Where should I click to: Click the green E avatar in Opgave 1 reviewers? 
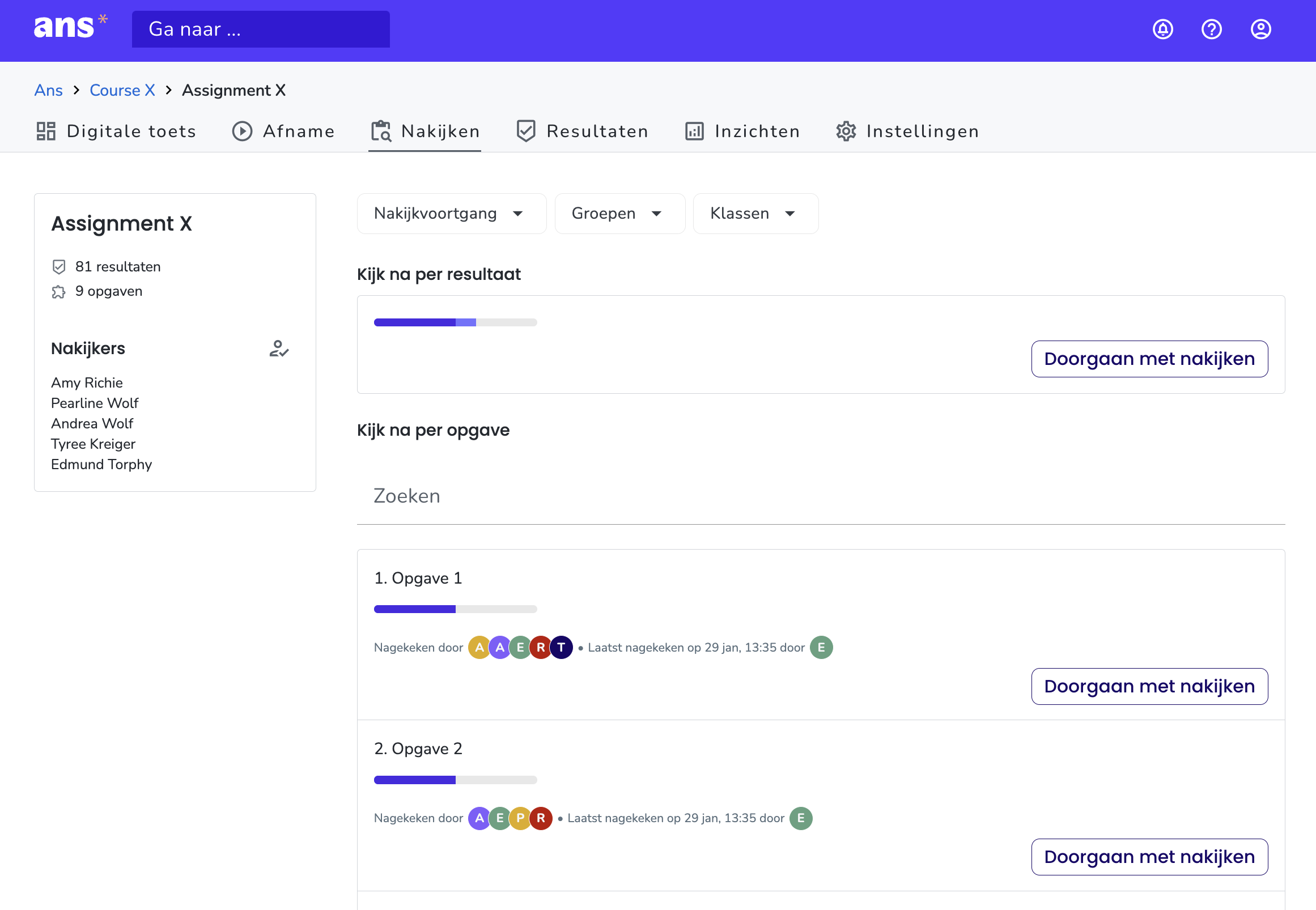tap(520, 647)
